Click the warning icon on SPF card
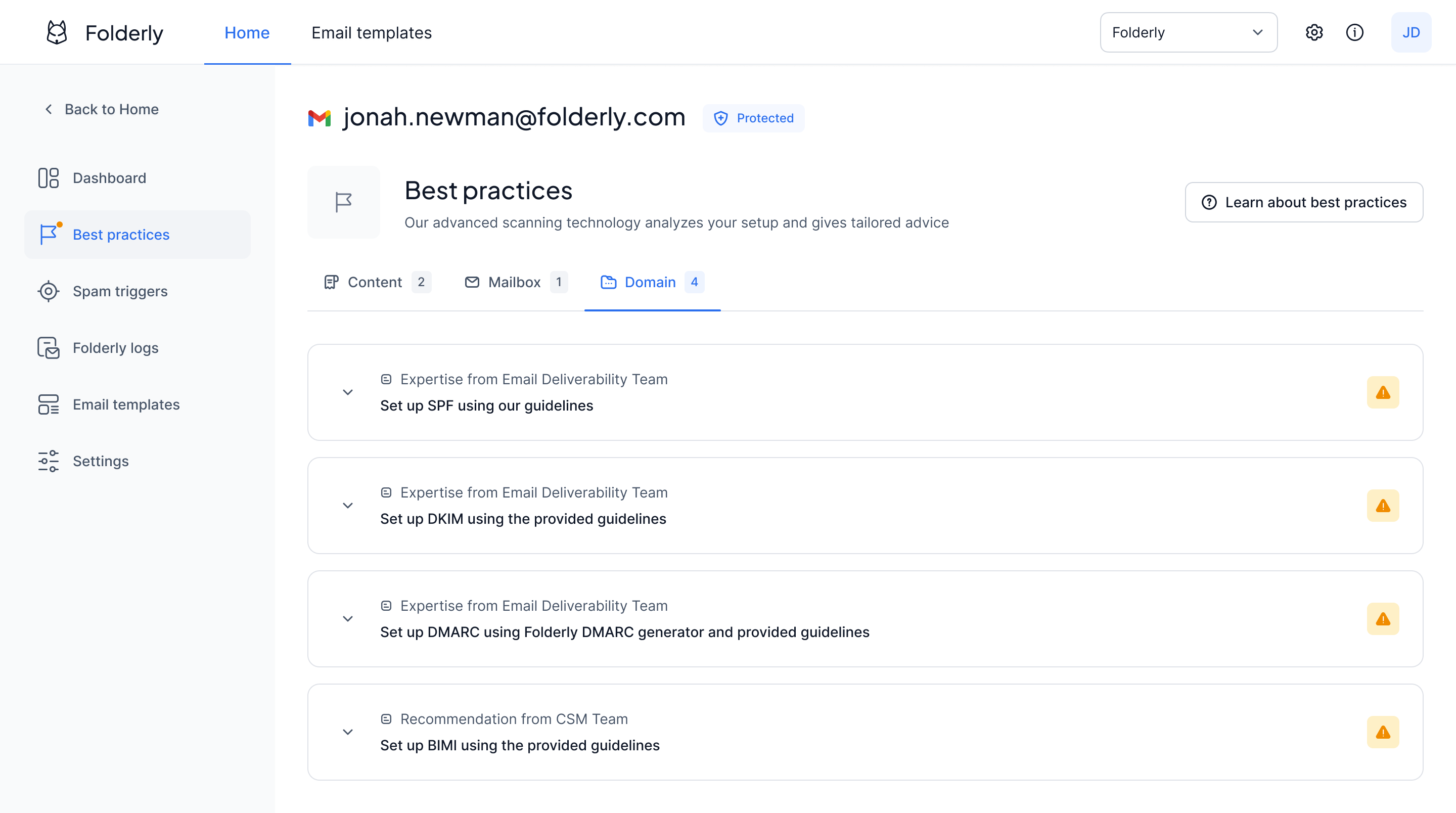This screenshot has width=1456, height=813. [1383, 392]
